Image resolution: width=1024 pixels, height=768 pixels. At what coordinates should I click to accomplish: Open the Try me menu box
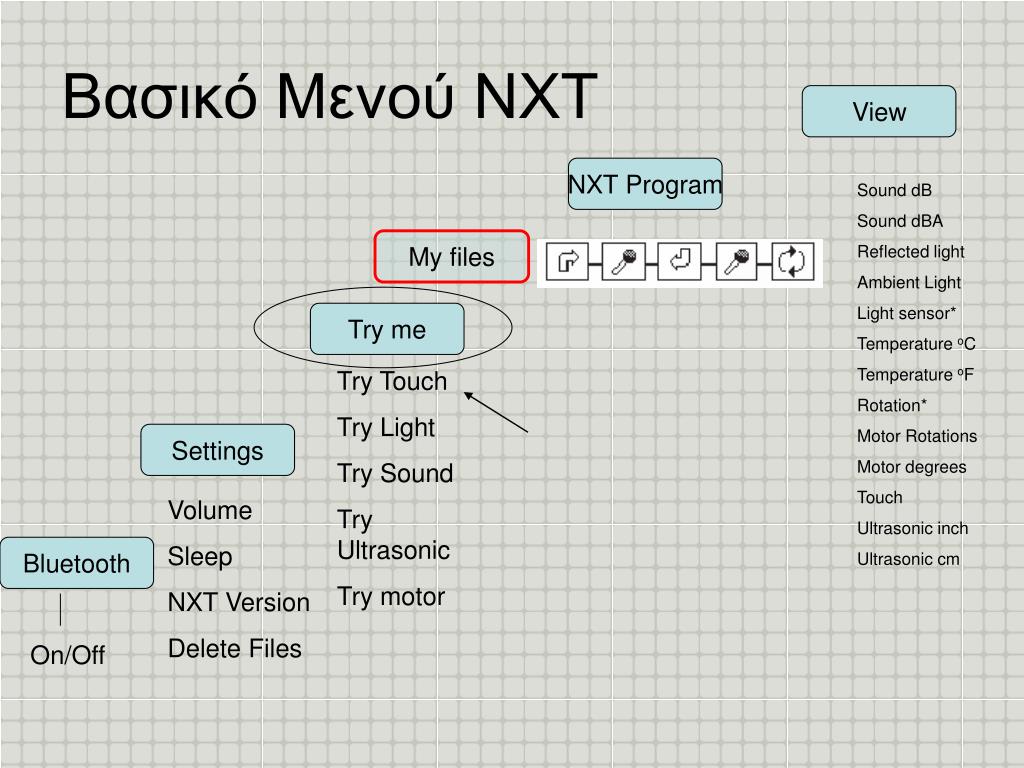point(387,329)
